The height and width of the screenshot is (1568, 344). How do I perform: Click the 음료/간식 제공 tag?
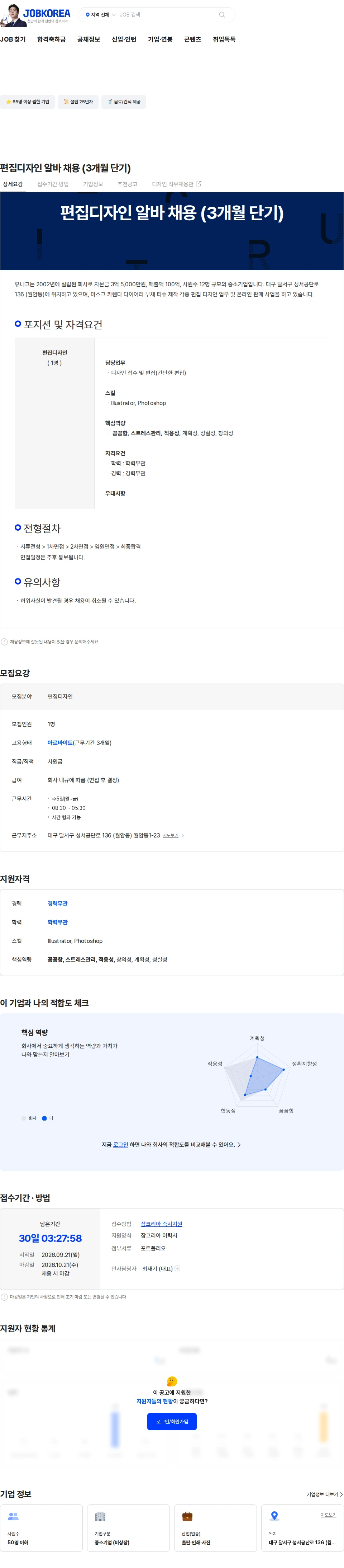point(124,102)
